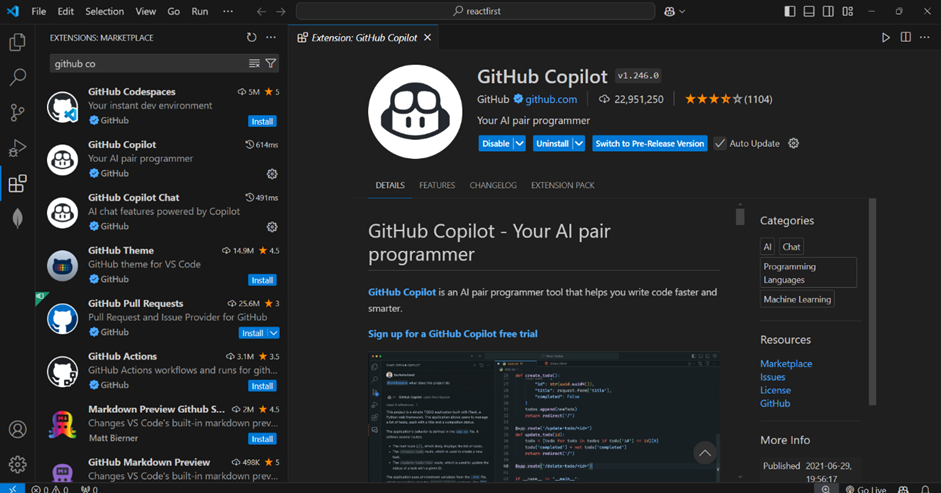
Task: Toggle the primary side bar
Action: pyautogui.click(x=790, y=11)
